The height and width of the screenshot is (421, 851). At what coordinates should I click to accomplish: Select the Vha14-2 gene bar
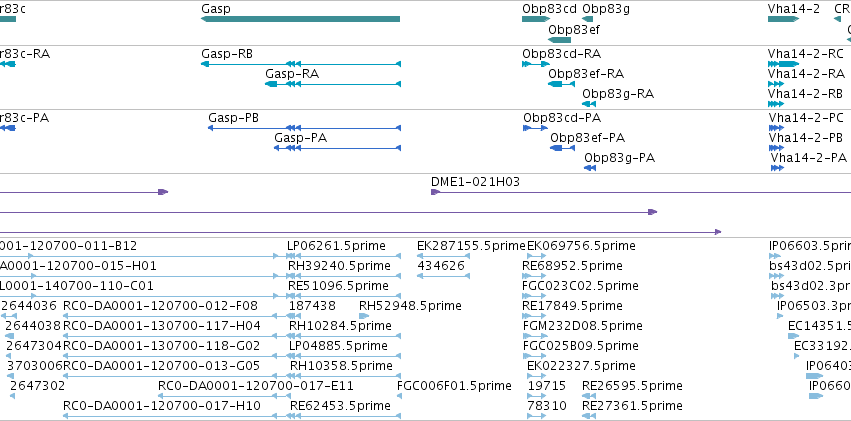tap(783, 19)
